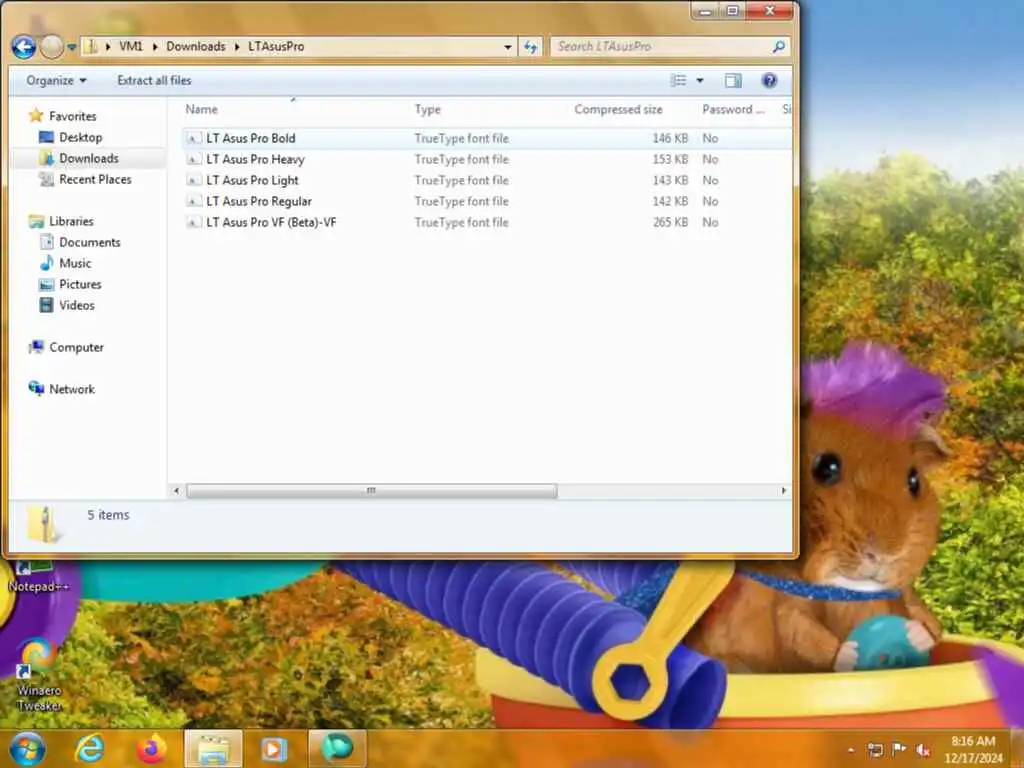Click Windows Explorer taskbar button
The width and height of the screenshot is (1024, 768).
click(x=214, y=749)
